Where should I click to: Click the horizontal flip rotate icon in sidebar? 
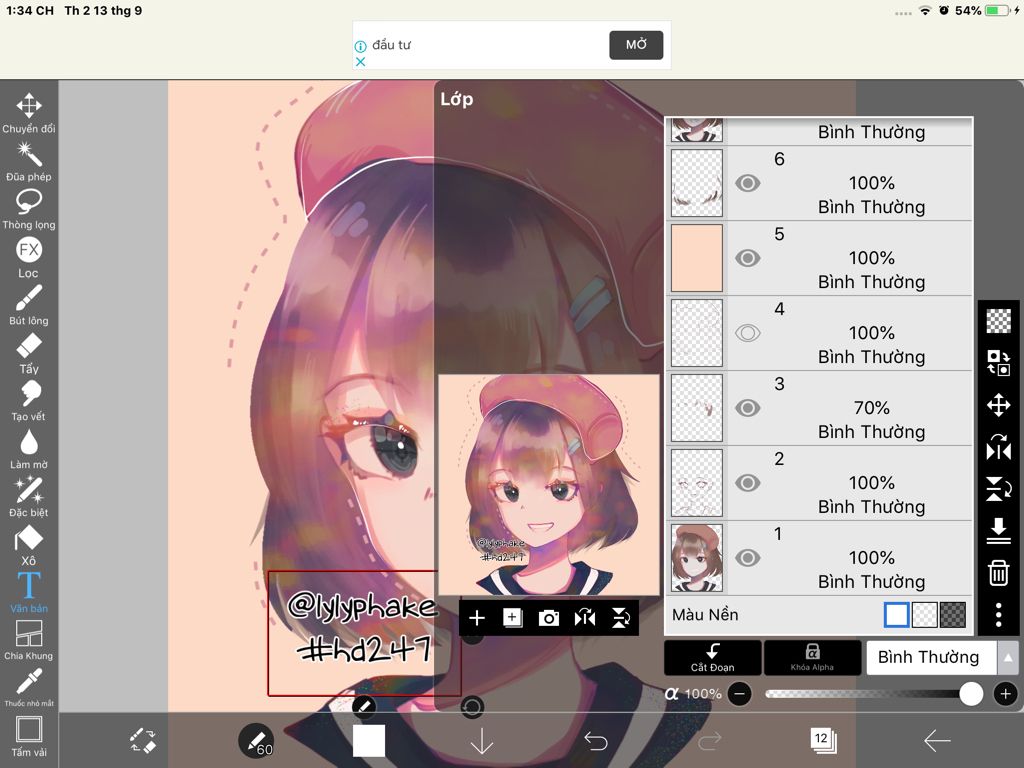[x=999, y=447]
